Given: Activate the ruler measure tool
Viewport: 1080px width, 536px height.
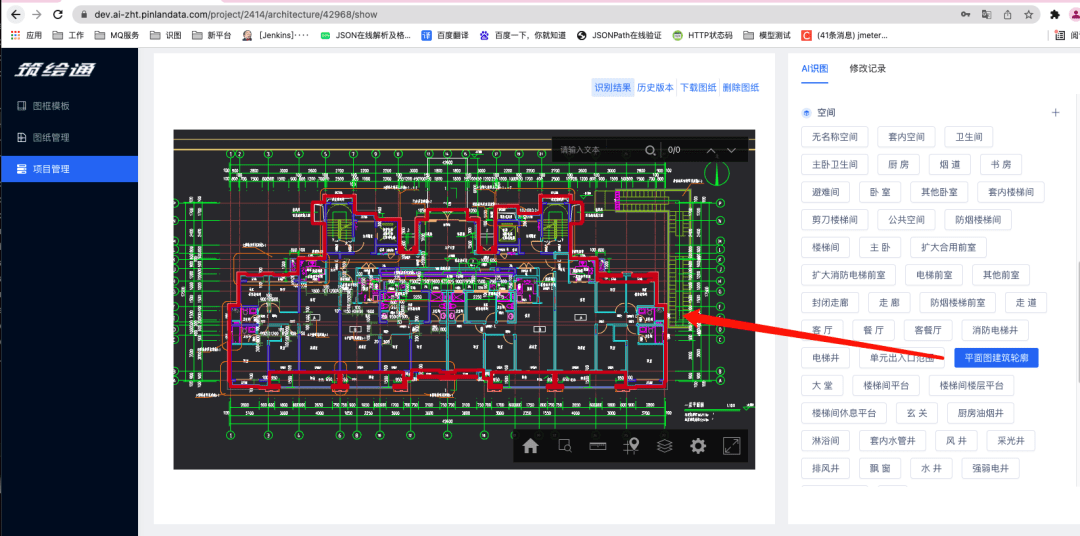Looking at the screenshot, I should click(598, 446).
